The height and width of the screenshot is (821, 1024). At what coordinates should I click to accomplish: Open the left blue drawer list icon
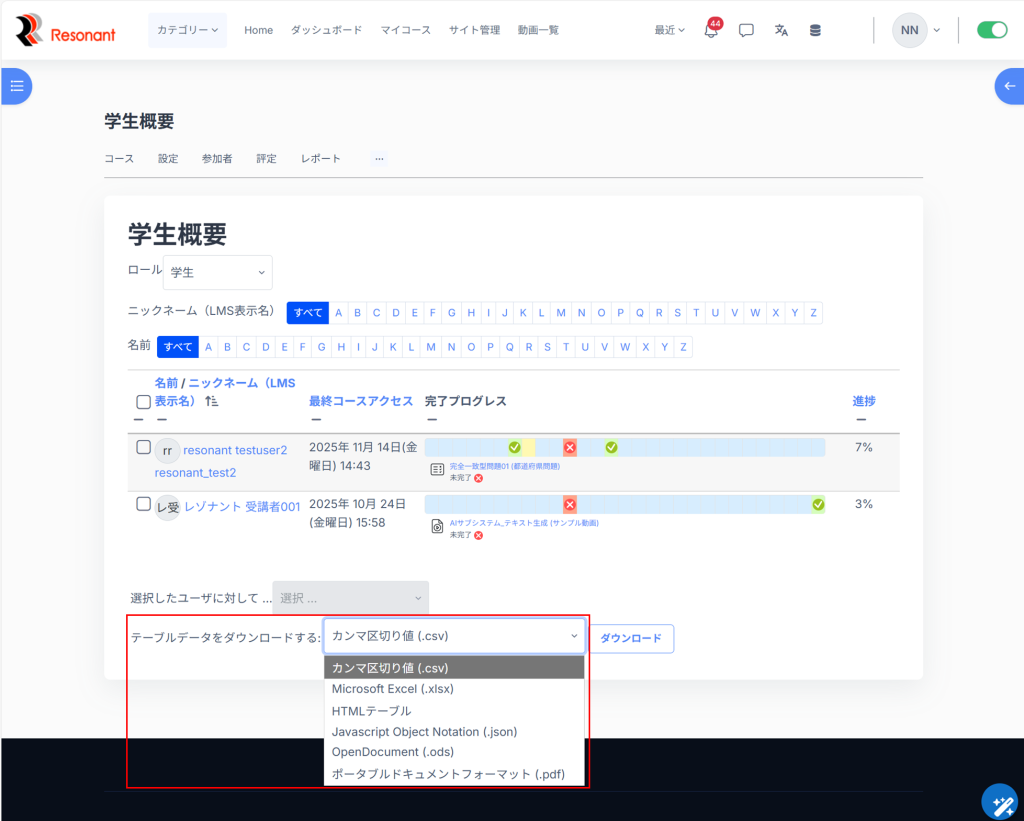pyautogui.click(x=16, y=86)
